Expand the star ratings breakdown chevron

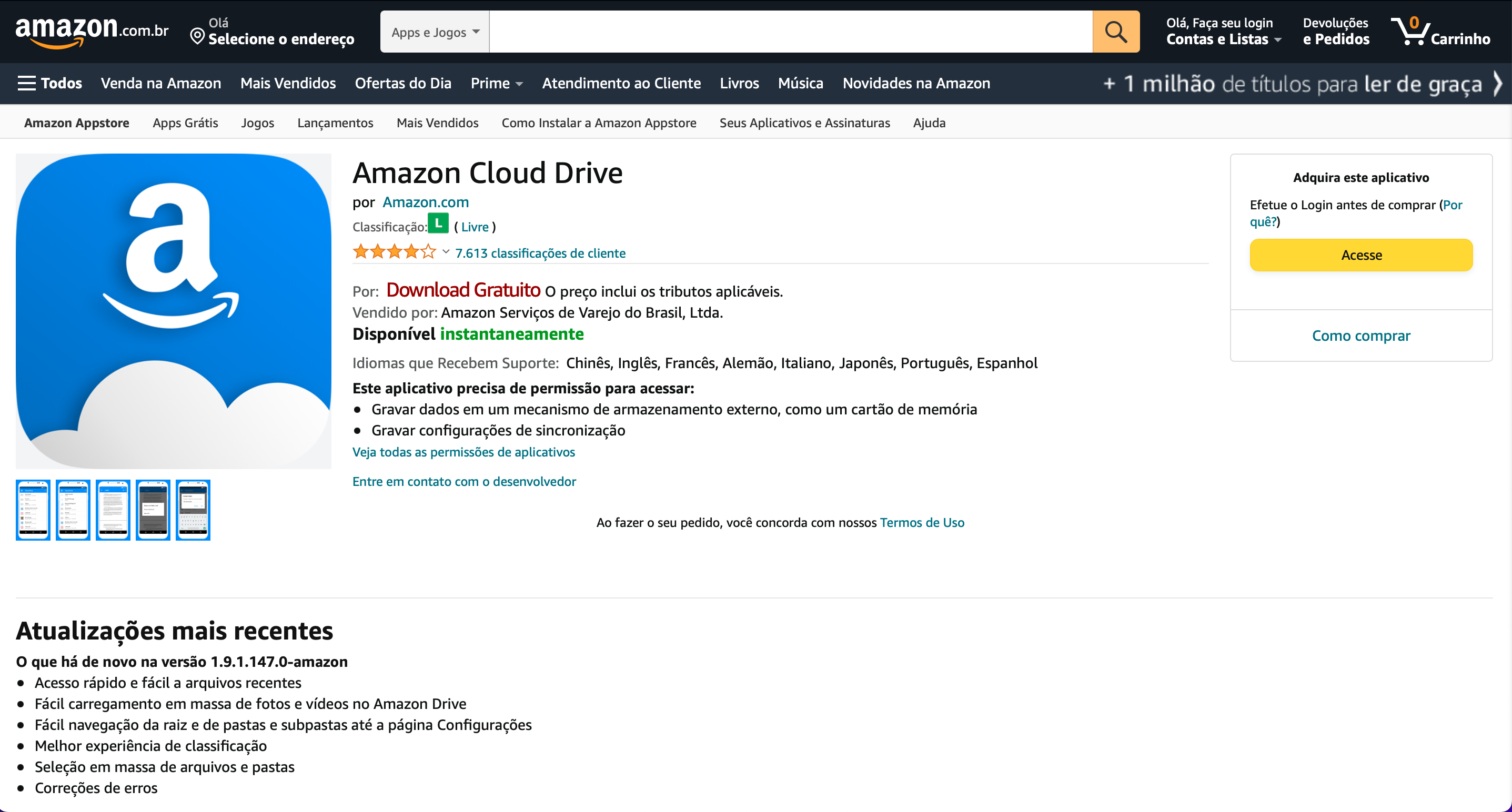pos(446,252)
